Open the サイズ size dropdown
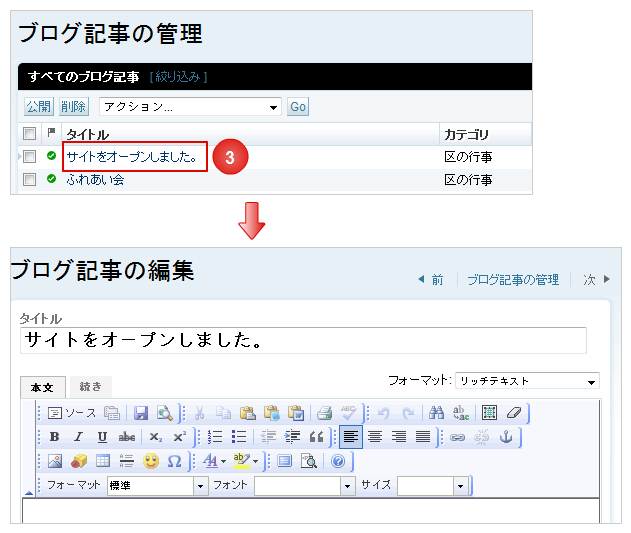631x533 pixels. pyautogui.click(x=432, y=486)
